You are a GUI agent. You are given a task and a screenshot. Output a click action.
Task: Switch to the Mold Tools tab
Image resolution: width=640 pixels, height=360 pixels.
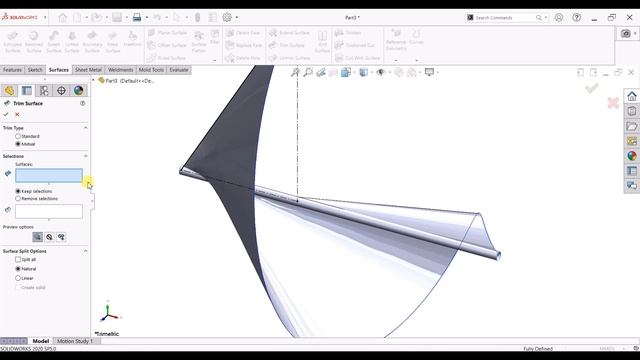(x=151, y=70)
